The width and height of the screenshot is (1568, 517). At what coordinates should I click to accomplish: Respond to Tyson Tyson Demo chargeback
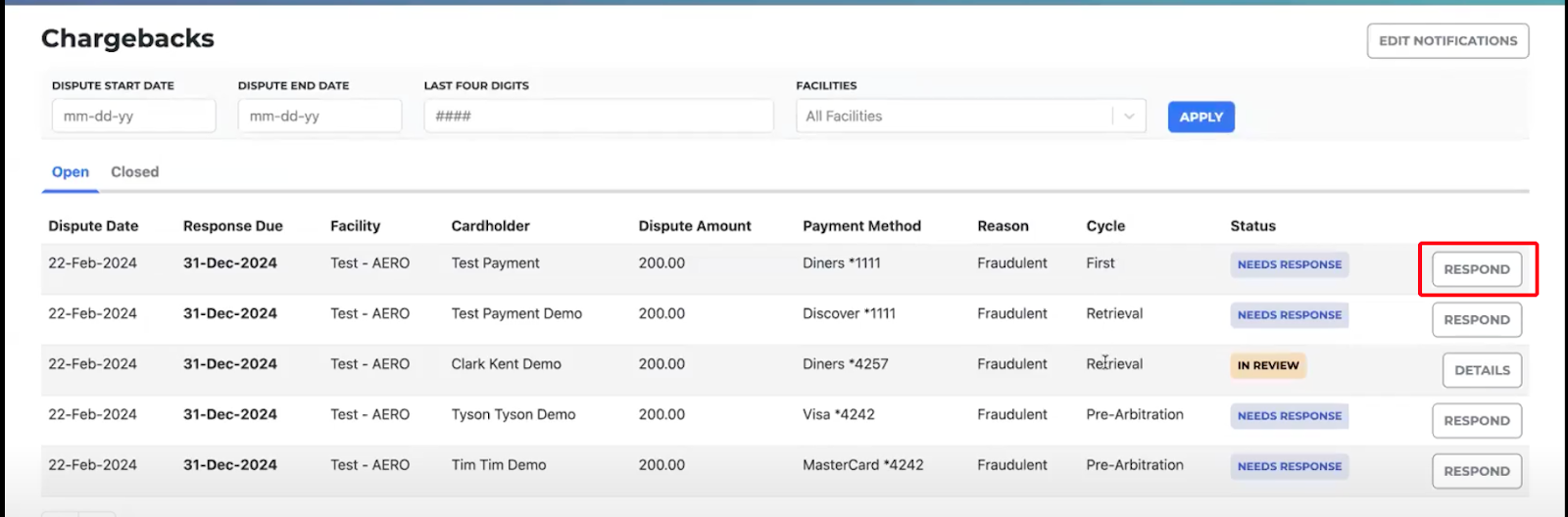[x=1477, y=421]
